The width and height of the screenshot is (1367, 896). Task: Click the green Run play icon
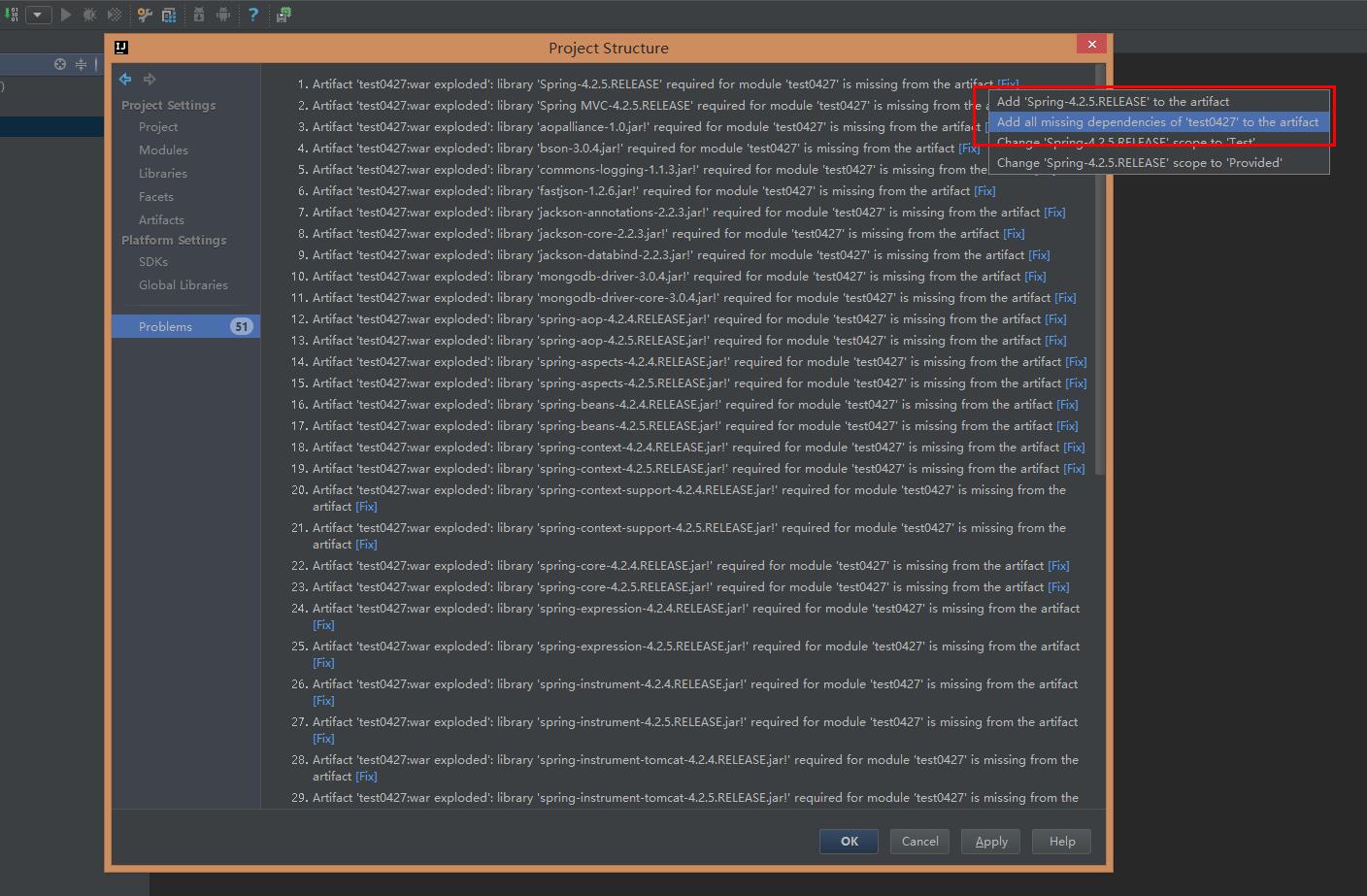point(66,15)
